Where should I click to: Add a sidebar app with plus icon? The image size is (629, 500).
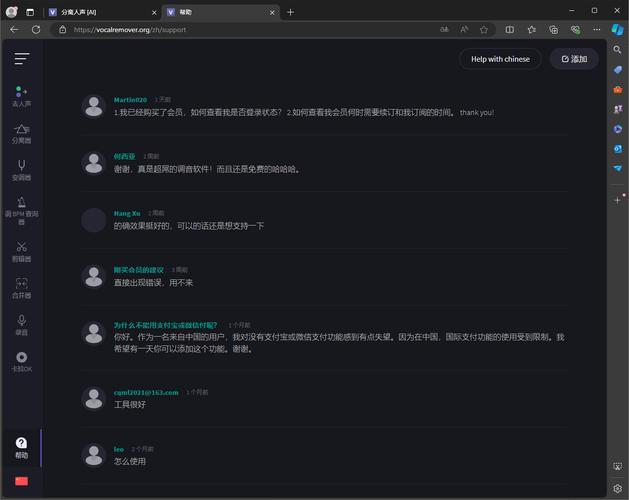[x=617, y=200]
